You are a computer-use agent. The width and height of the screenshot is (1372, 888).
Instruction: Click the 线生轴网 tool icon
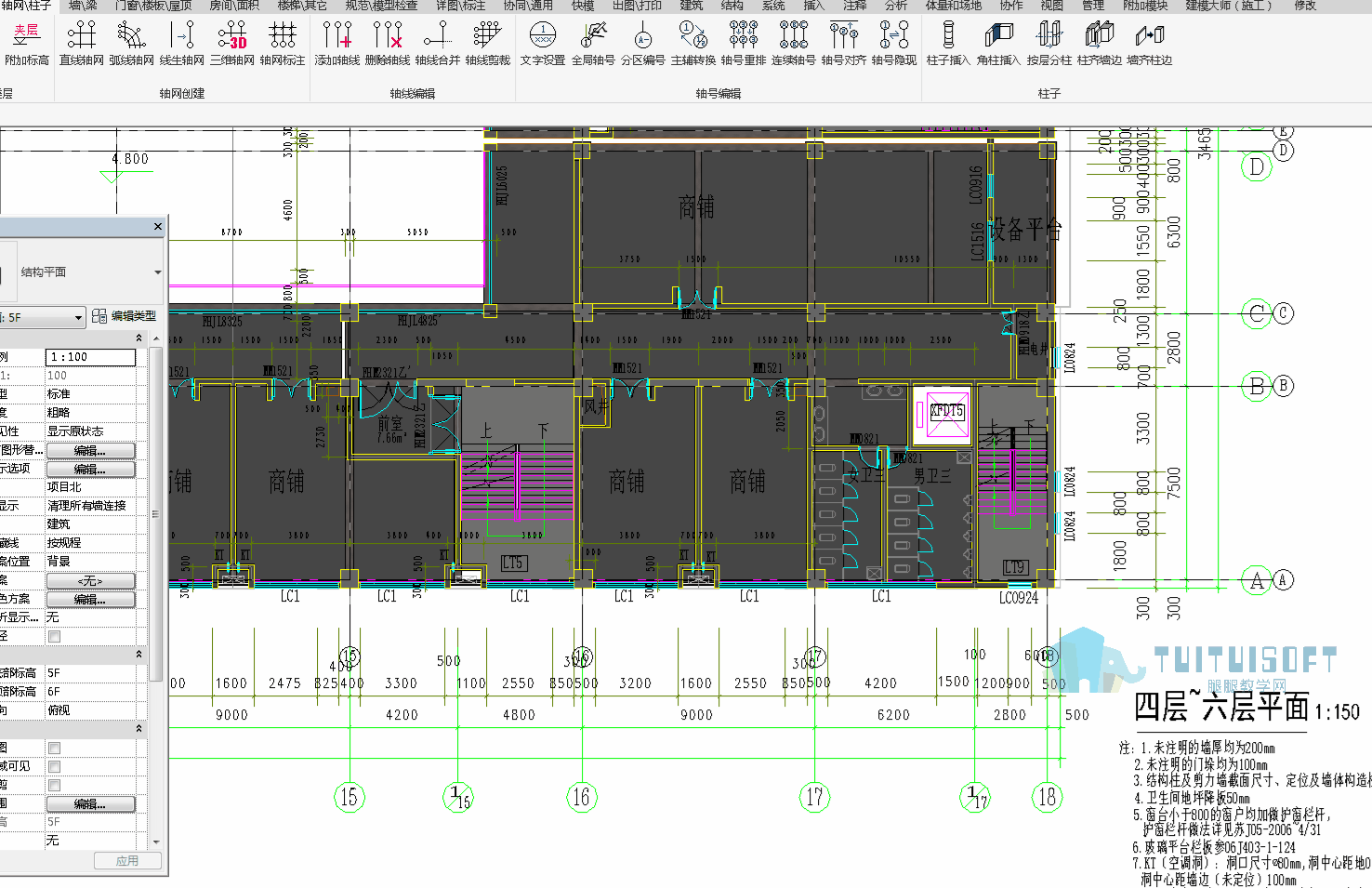coord(181,43)
